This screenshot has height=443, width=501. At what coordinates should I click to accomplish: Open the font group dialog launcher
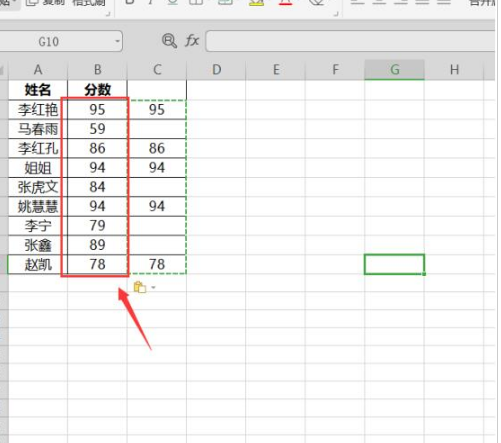click(336, 14)
